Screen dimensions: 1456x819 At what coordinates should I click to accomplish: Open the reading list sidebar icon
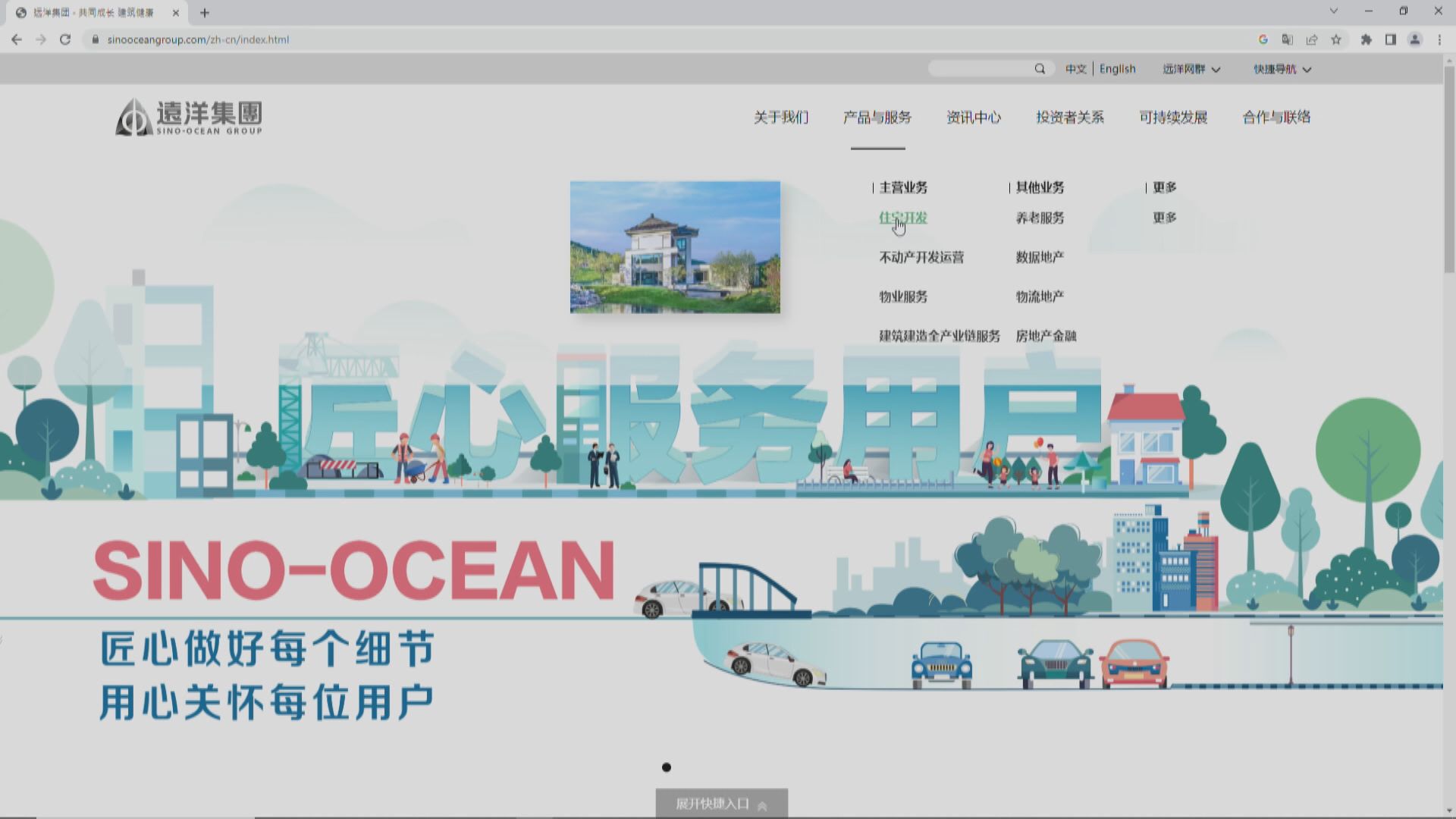pos(1389,39)
